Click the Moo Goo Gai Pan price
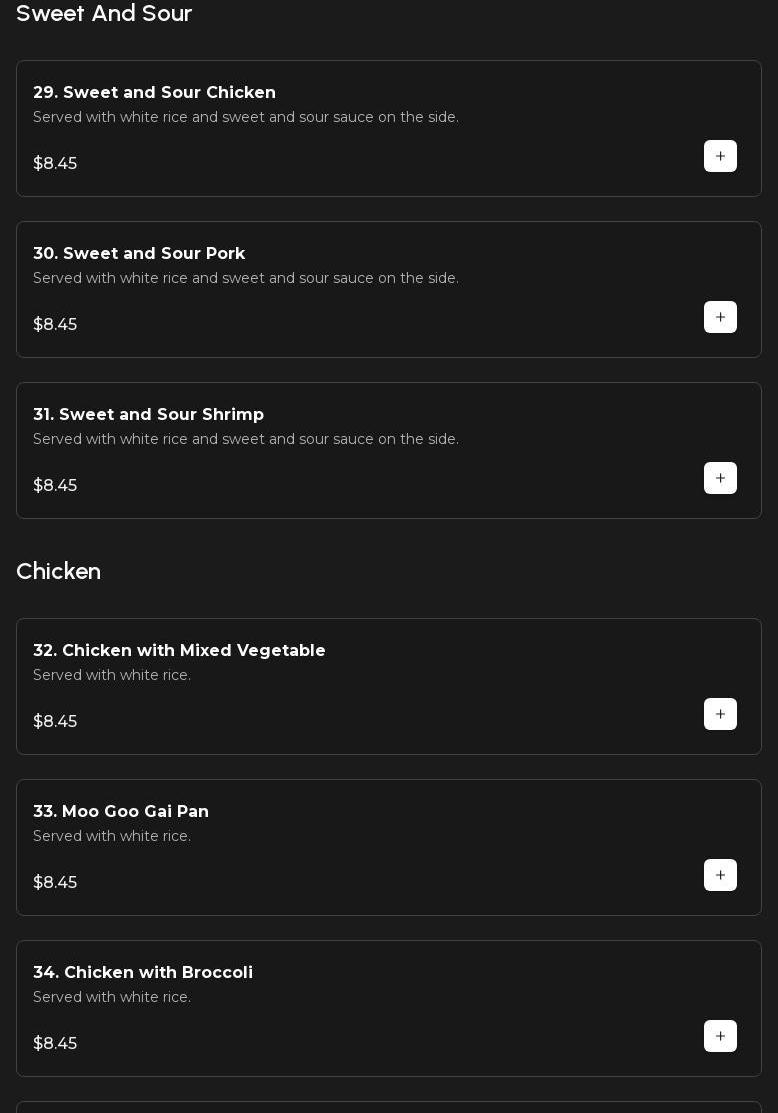Image resolution: width=778 pixels, height=1113 pixels. tap(55, 882)
